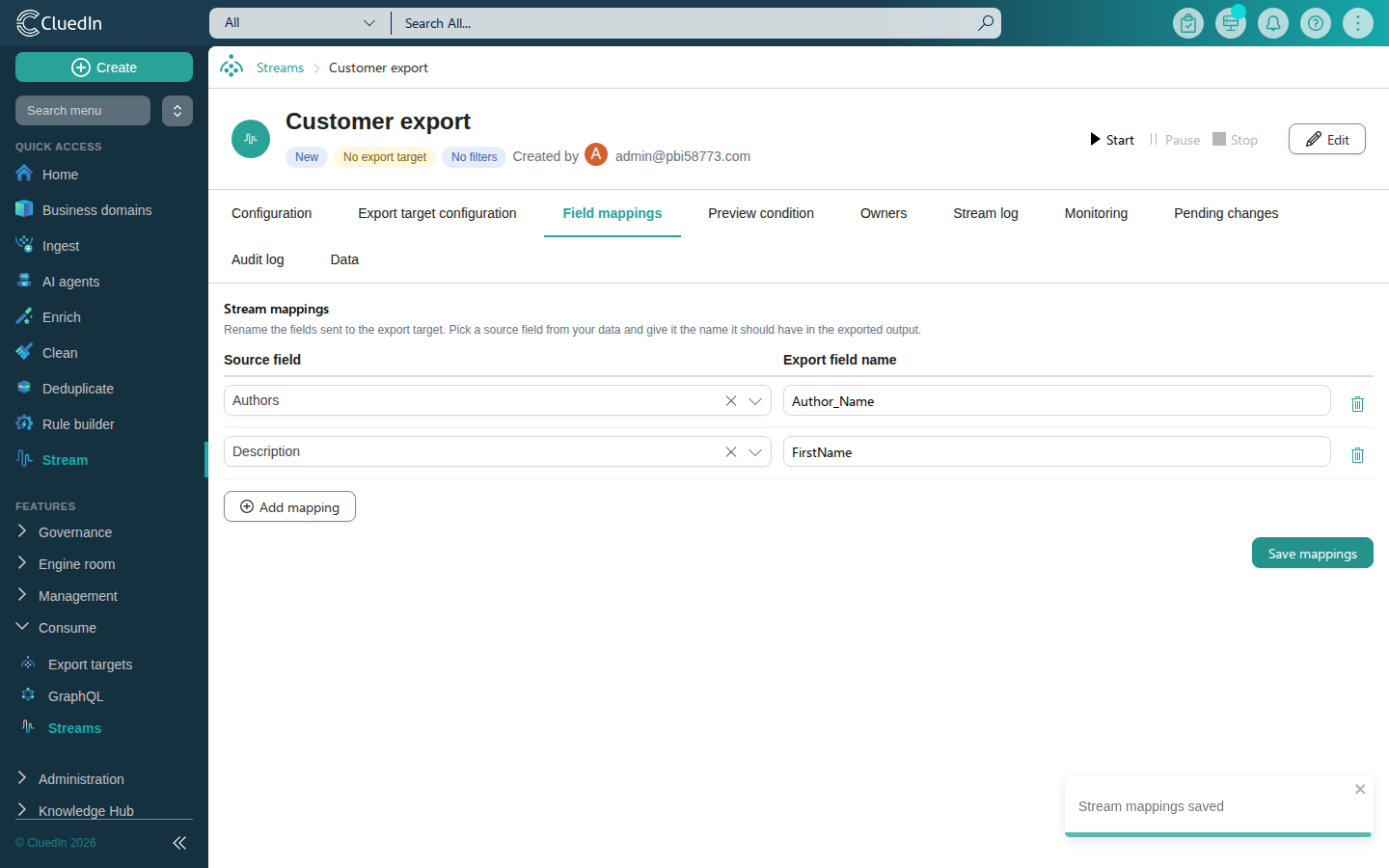
Task: Open the Stream log tab
Action: coord(986,213)
